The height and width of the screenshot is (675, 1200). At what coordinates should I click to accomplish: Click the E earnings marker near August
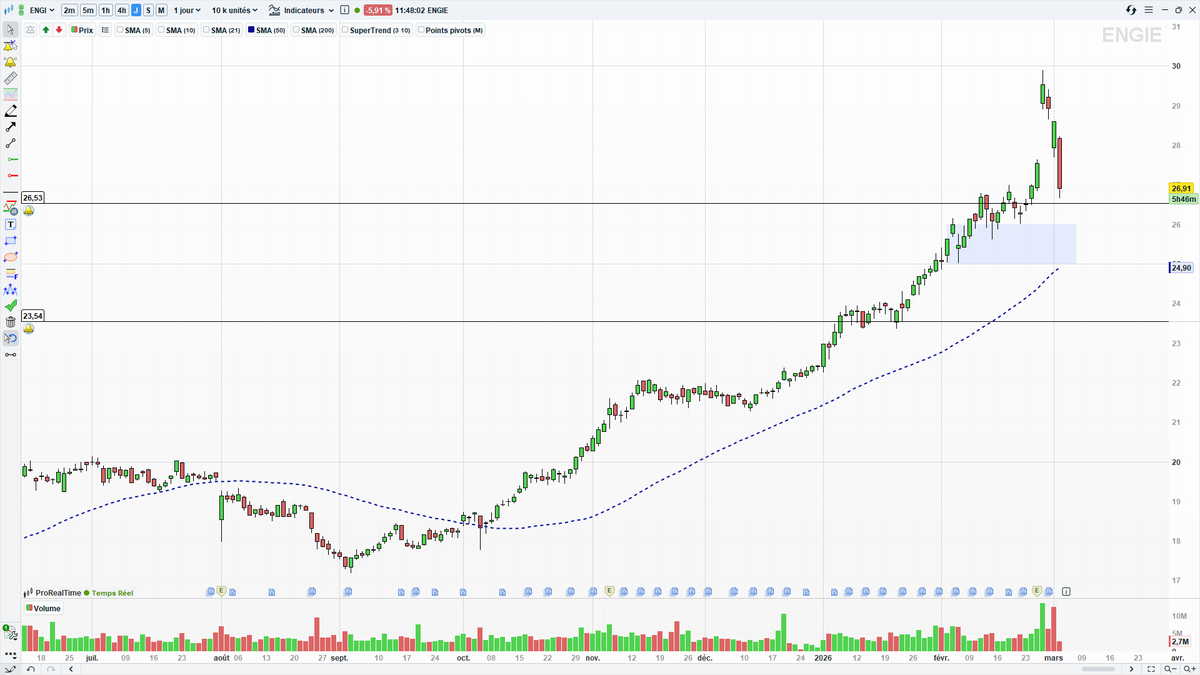221,591
